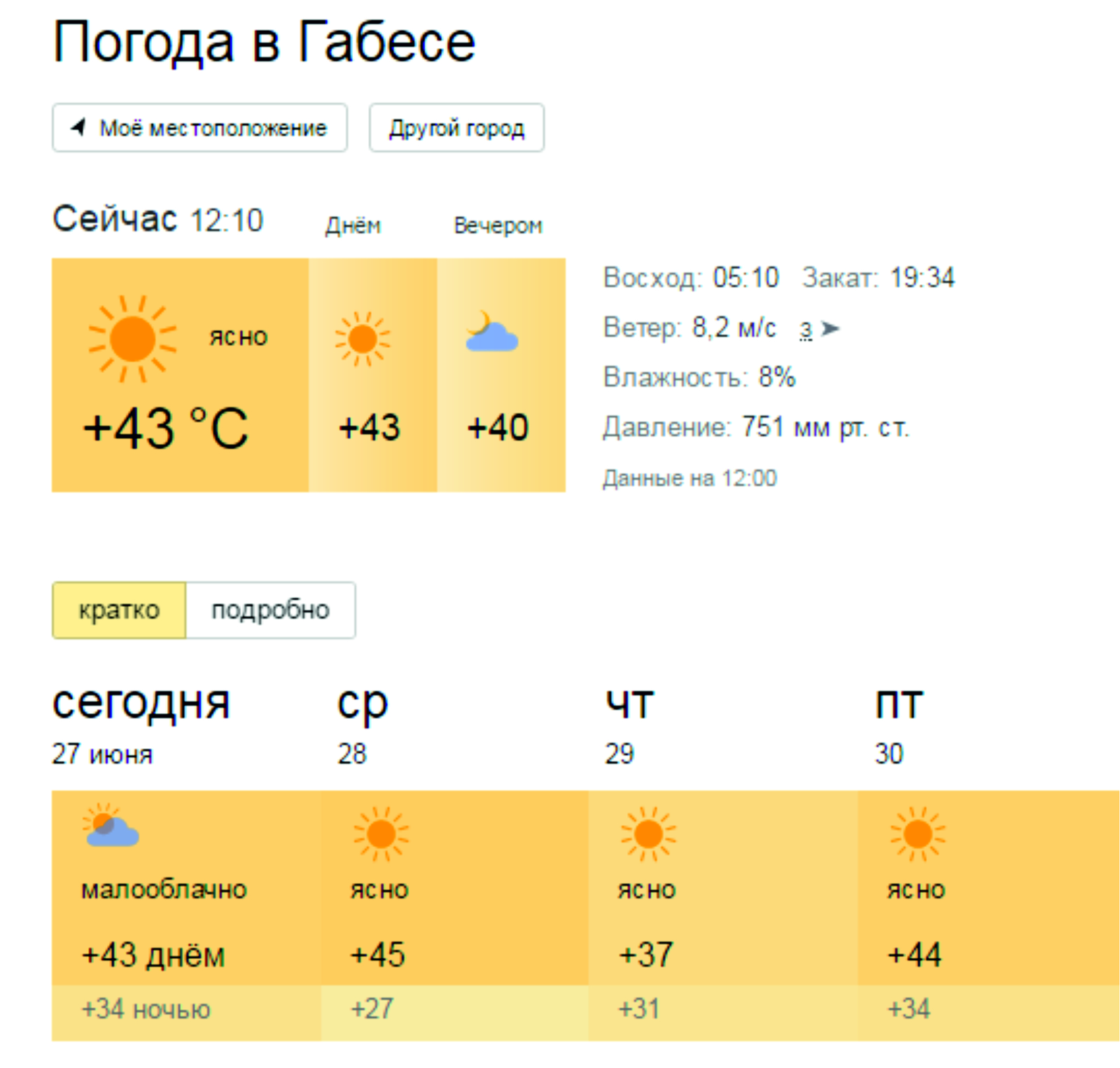Image resolution: width=1120 pixels, height=1068 pixels.
Task: Open the сегодня 27 июня forecast
Action: pos(186,915)
